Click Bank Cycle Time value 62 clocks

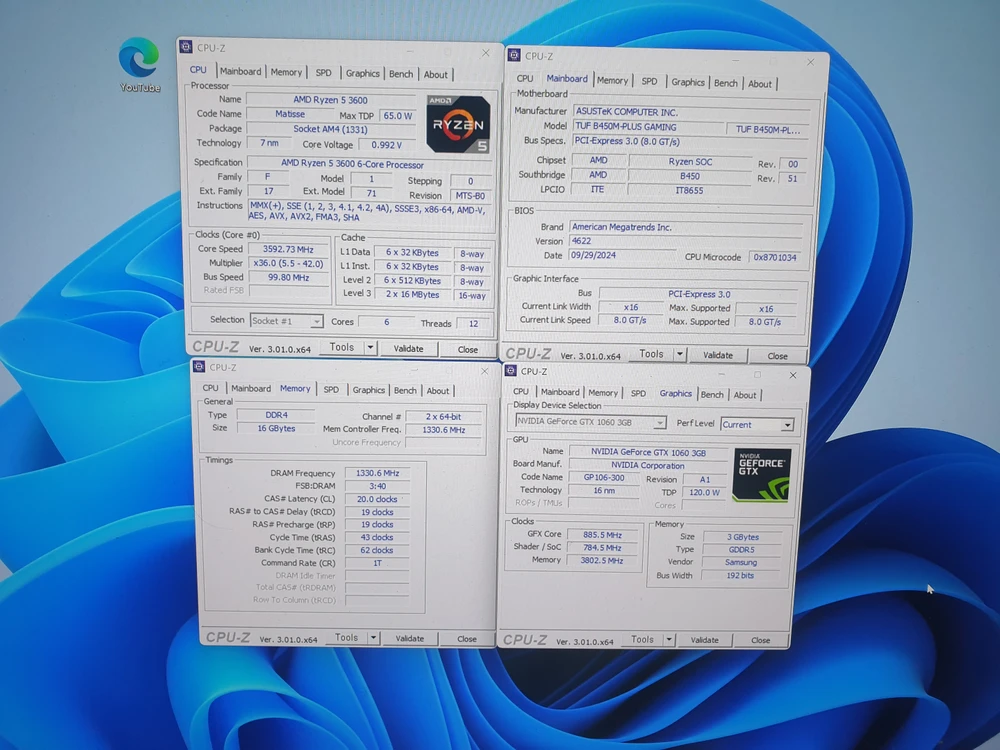point(378,550)
